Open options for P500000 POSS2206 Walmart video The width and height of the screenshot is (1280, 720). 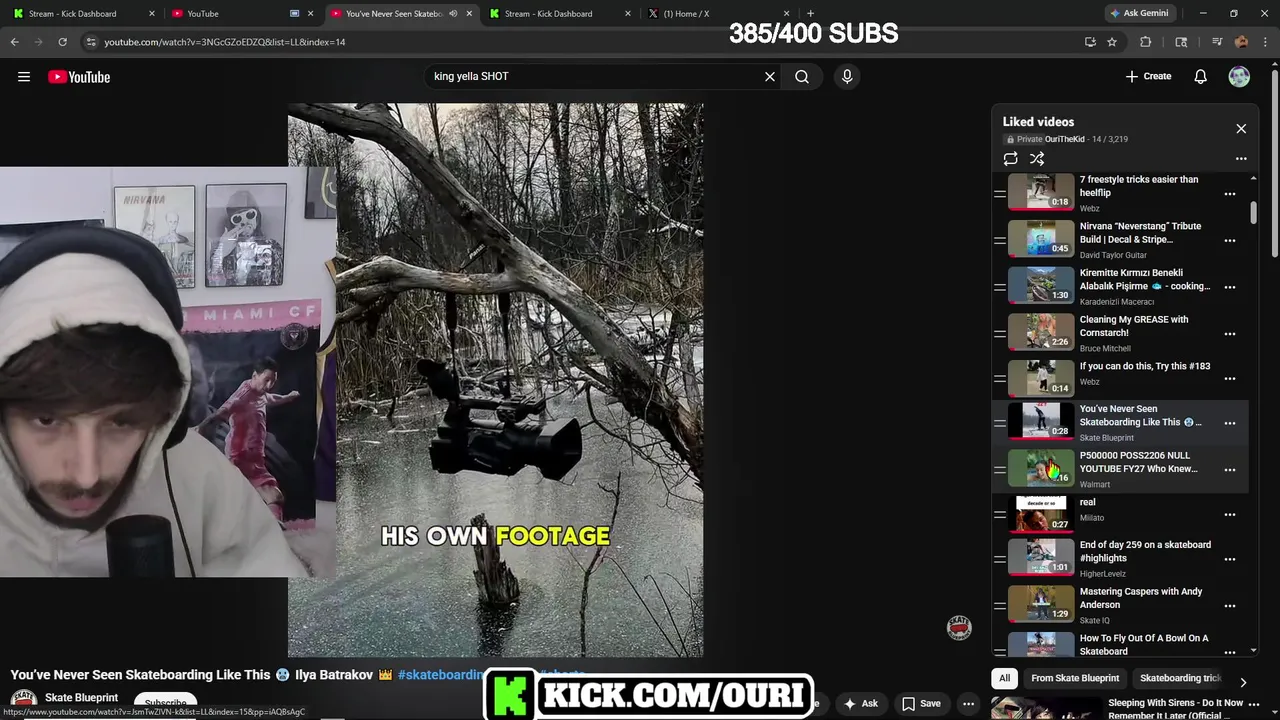1230,469
